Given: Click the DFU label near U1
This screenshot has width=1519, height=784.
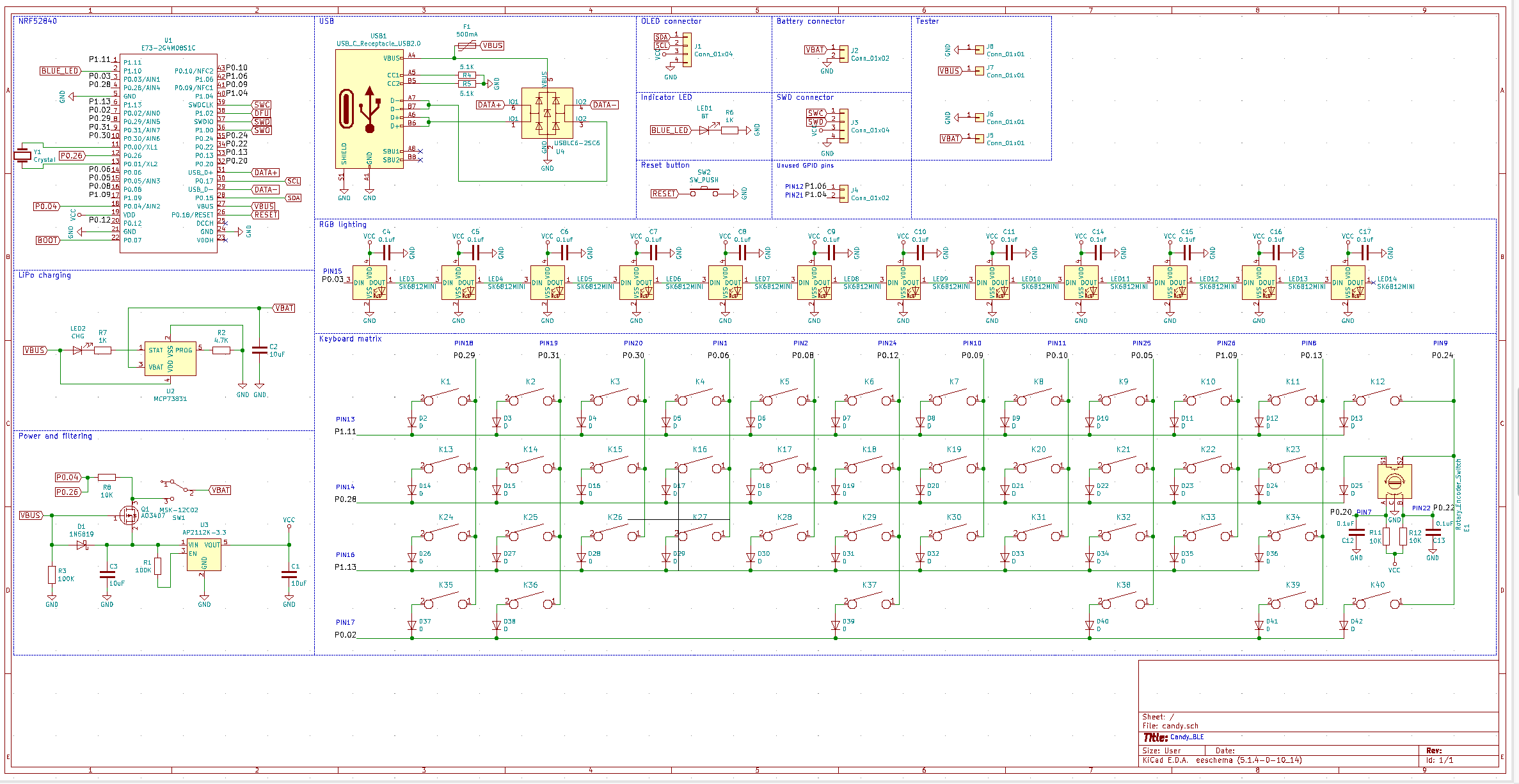Looking at the screenshot, I should point(262,113).
